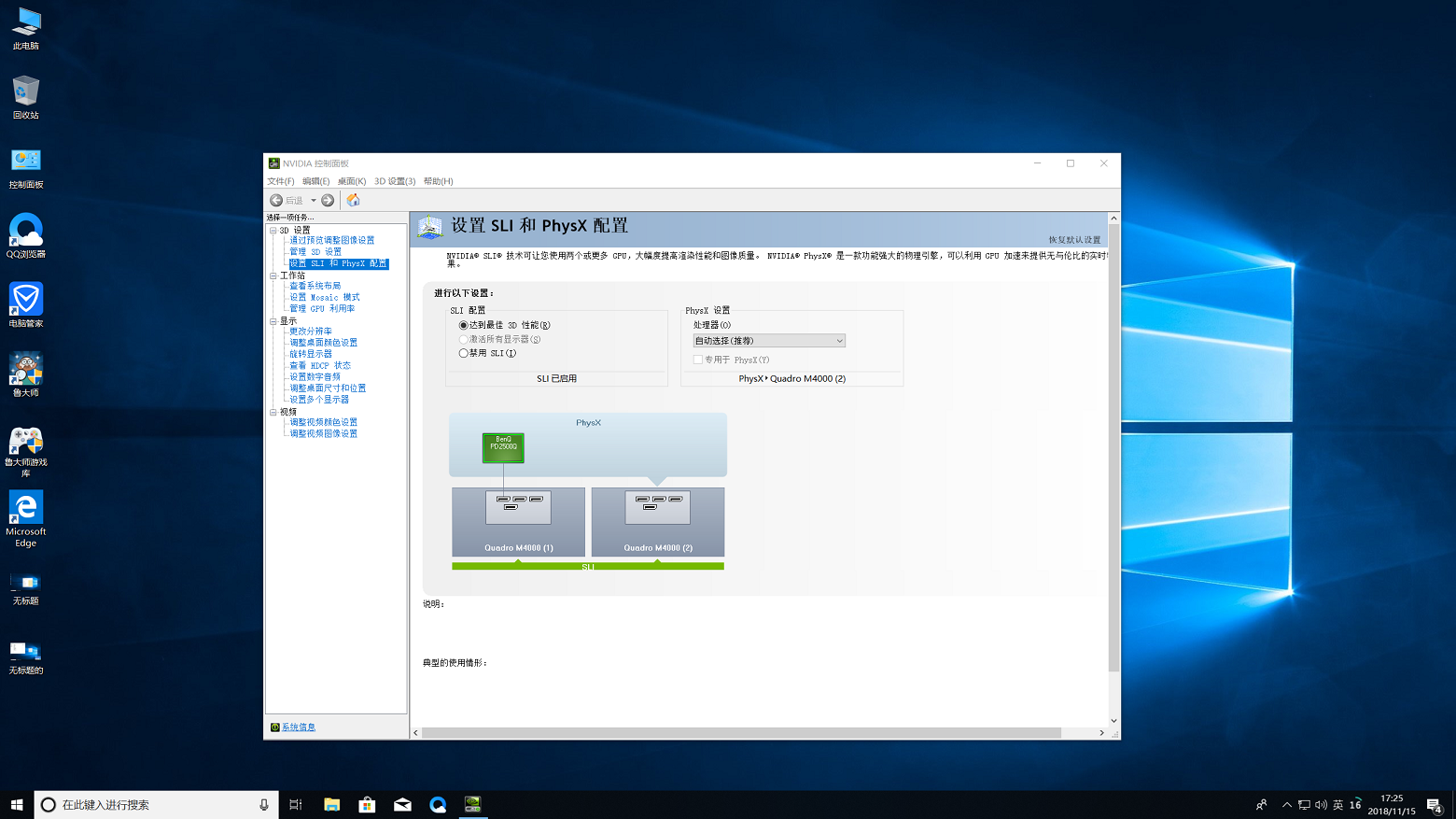Select the Quadro M4000 (2) card connectors
1456x819 pixels.
[x=658, y=507]
